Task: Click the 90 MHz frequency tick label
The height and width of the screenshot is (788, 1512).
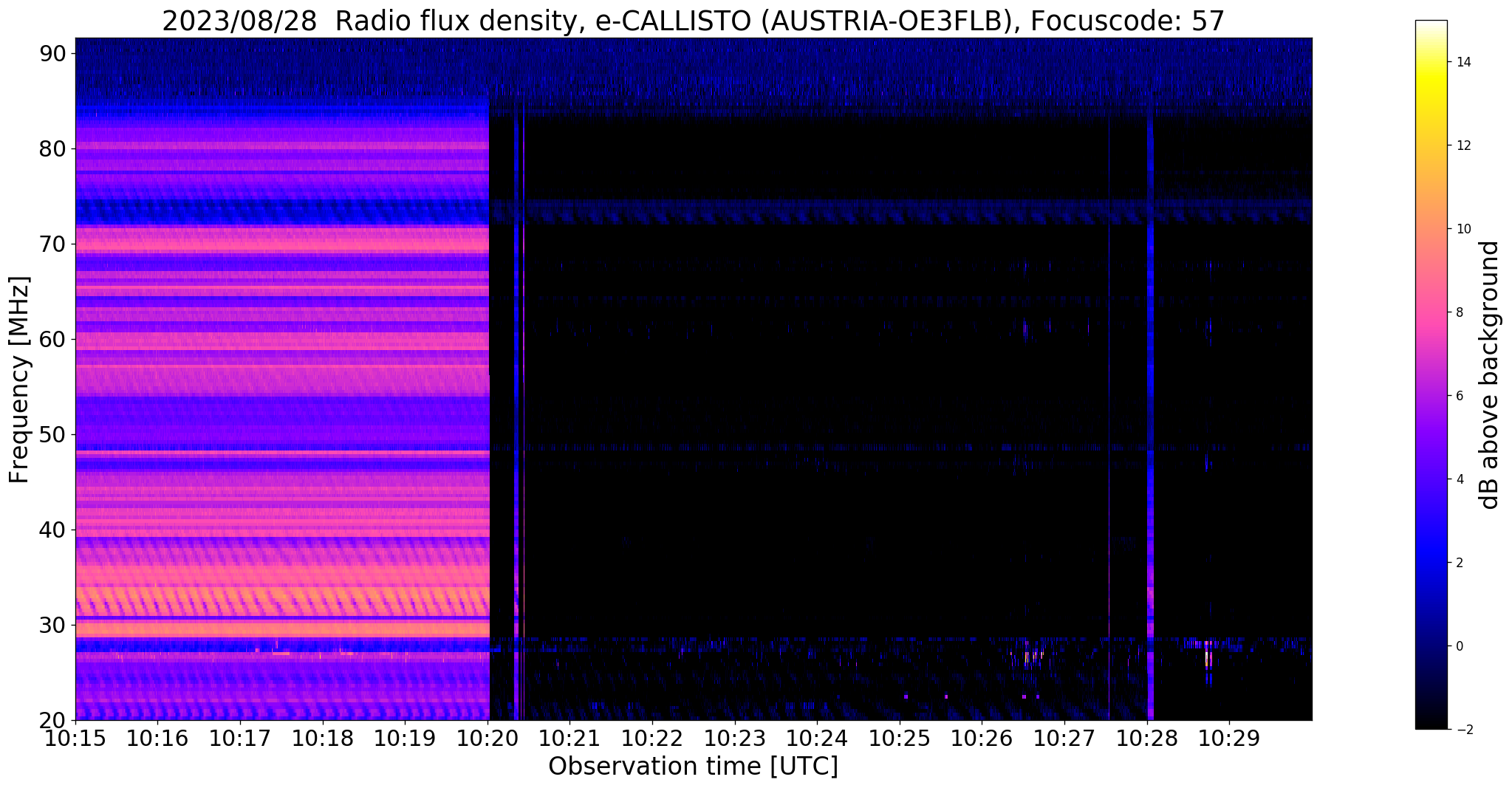Action: [54, 53]
